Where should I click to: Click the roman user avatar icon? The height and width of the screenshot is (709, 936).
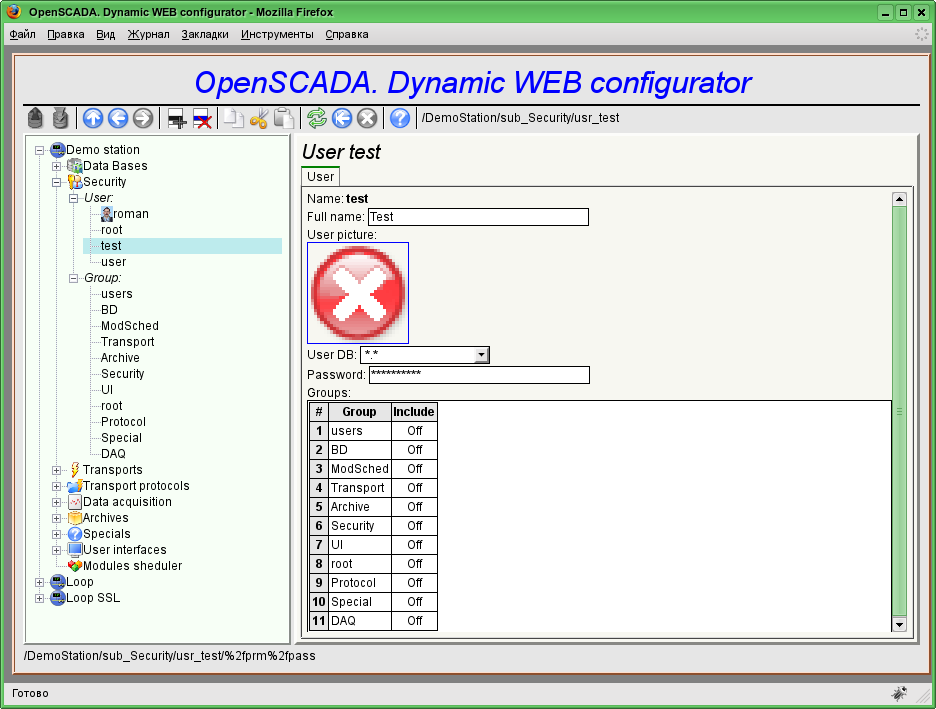click(107, 214)
